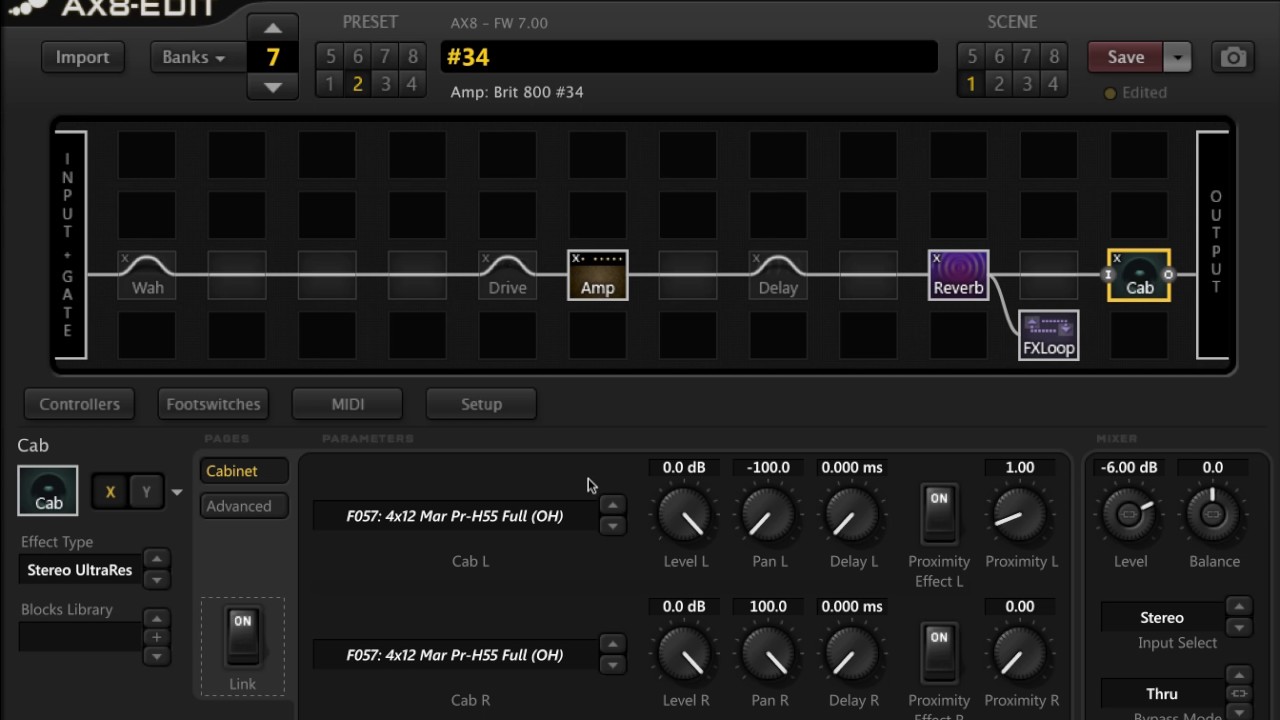Click the preset name field #34
The image size is (1280, 720).
pyautogui.click(x=689, y=57)
